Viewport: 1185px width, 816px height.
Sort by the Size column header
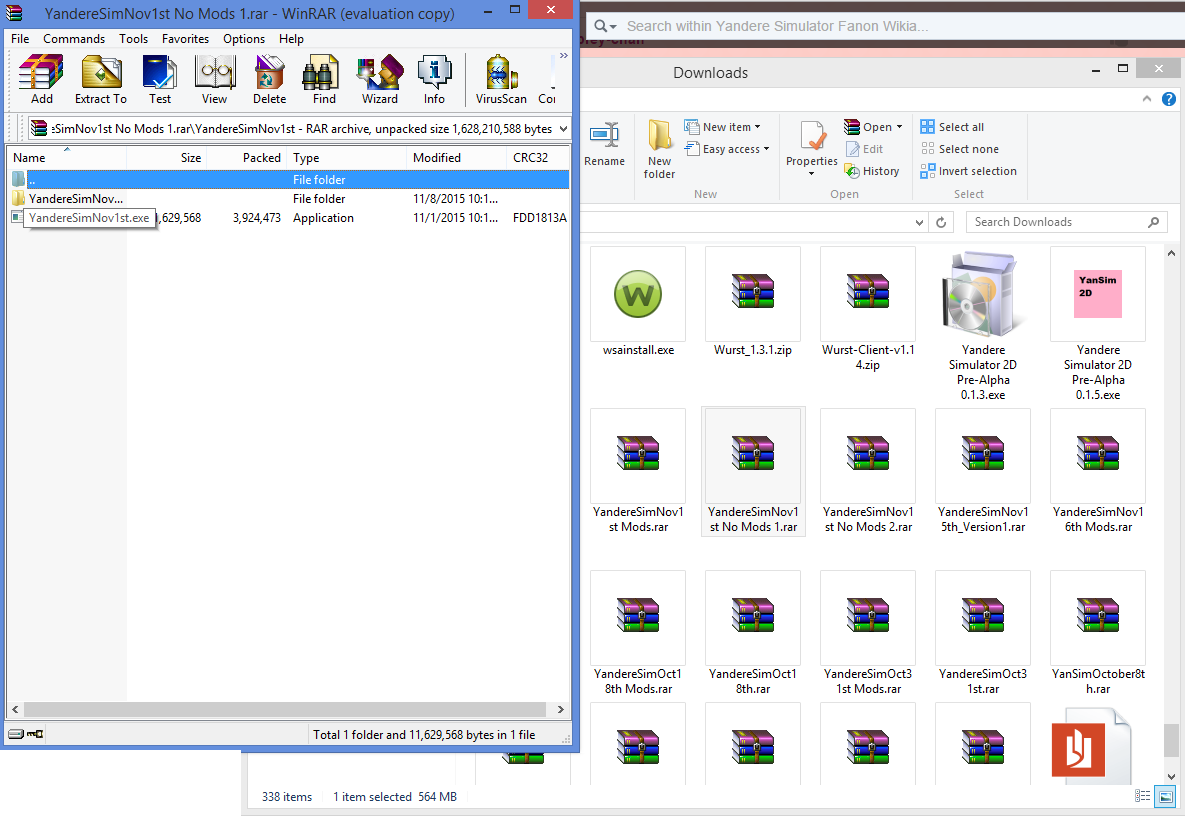(166, 157)
